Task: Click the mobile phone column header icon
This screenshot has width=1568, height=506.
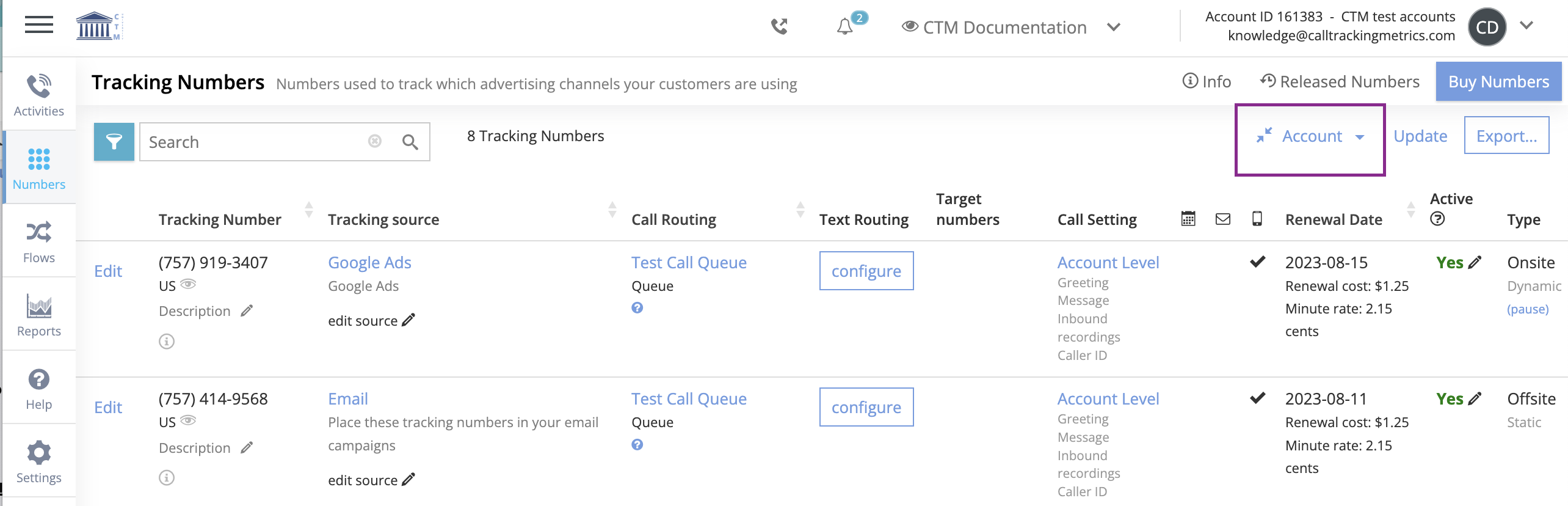Action: click(1257, 218)
